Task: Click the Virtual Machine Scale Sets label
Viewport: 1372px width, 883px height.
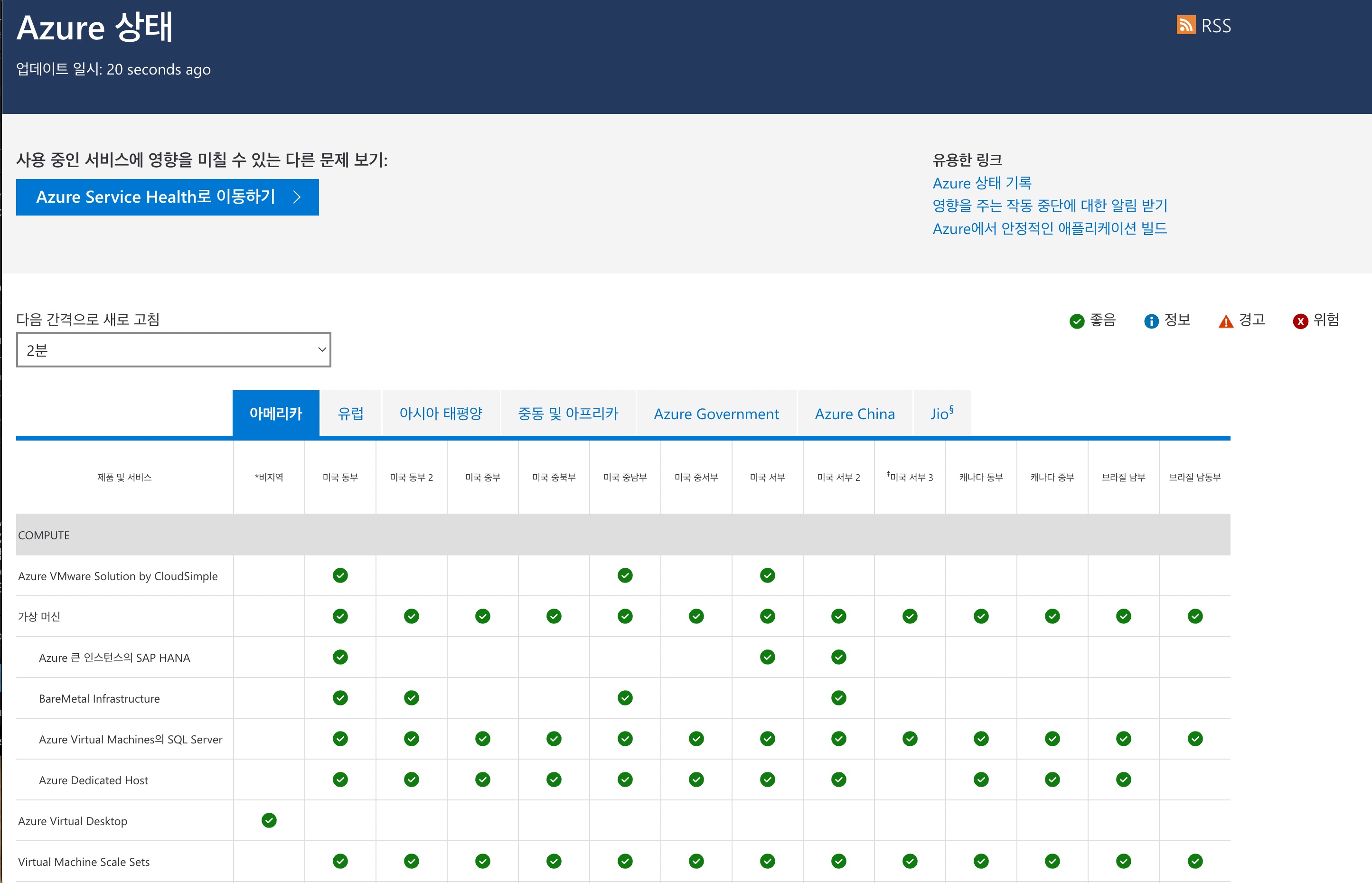Action: [84, 862]
